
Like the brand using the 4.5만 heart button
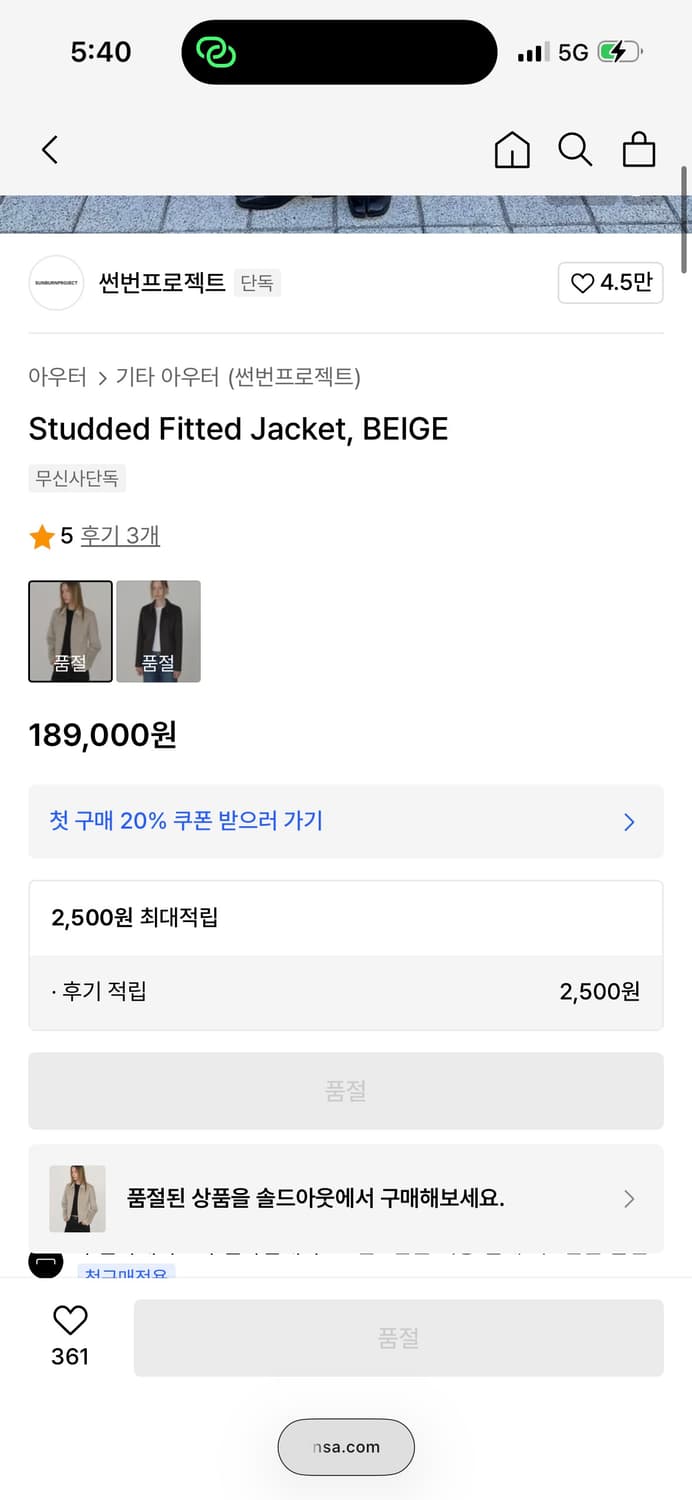(610, 283)
